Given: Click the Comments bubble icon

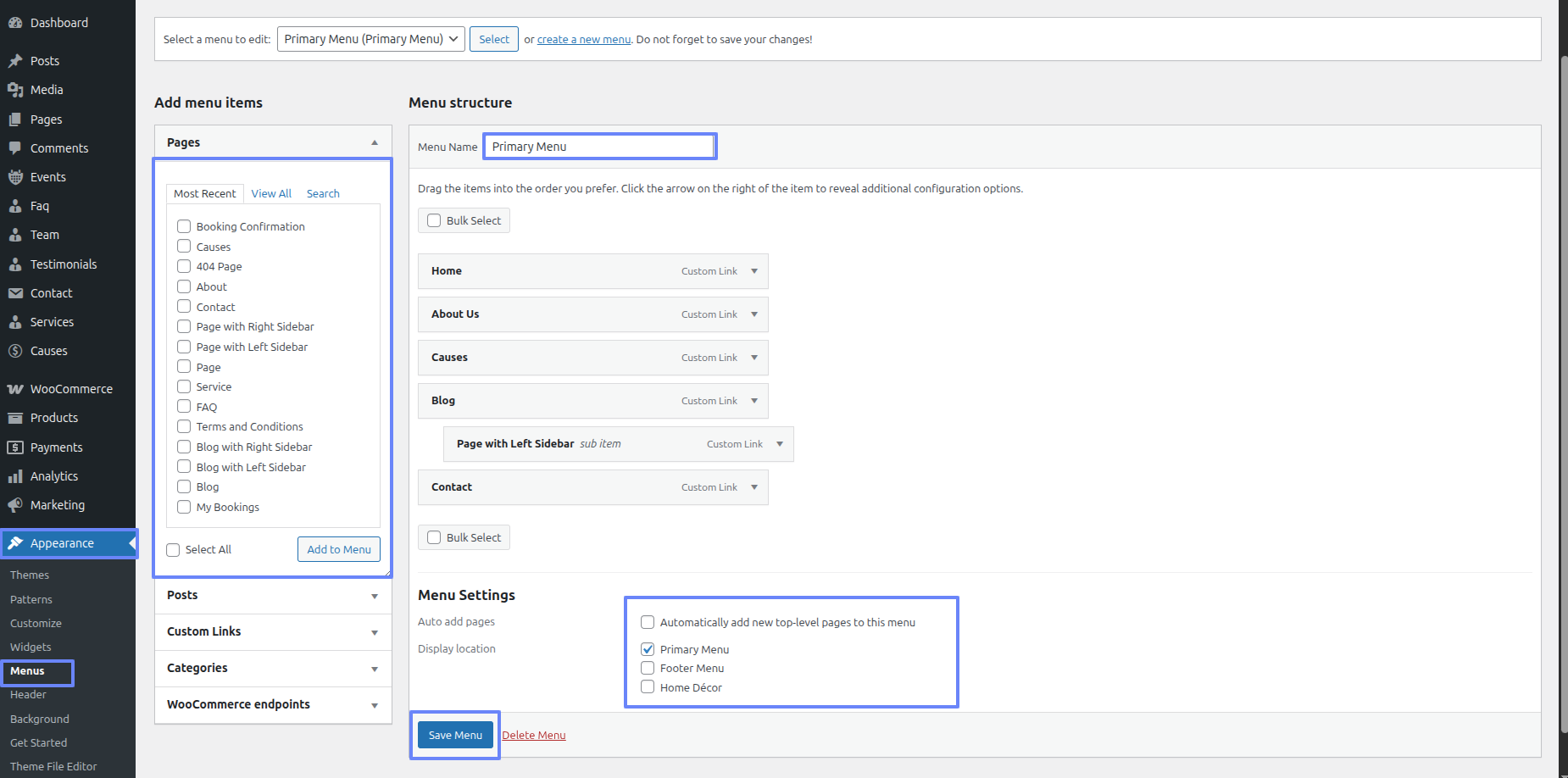Looking at the screenshot, I should (15, 148).
